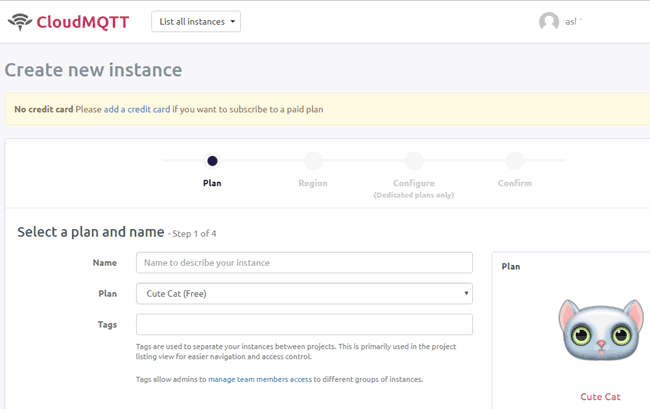Select the Region step label
The height and width of the screenshot is (409, 650).
[x=313, y=183]
